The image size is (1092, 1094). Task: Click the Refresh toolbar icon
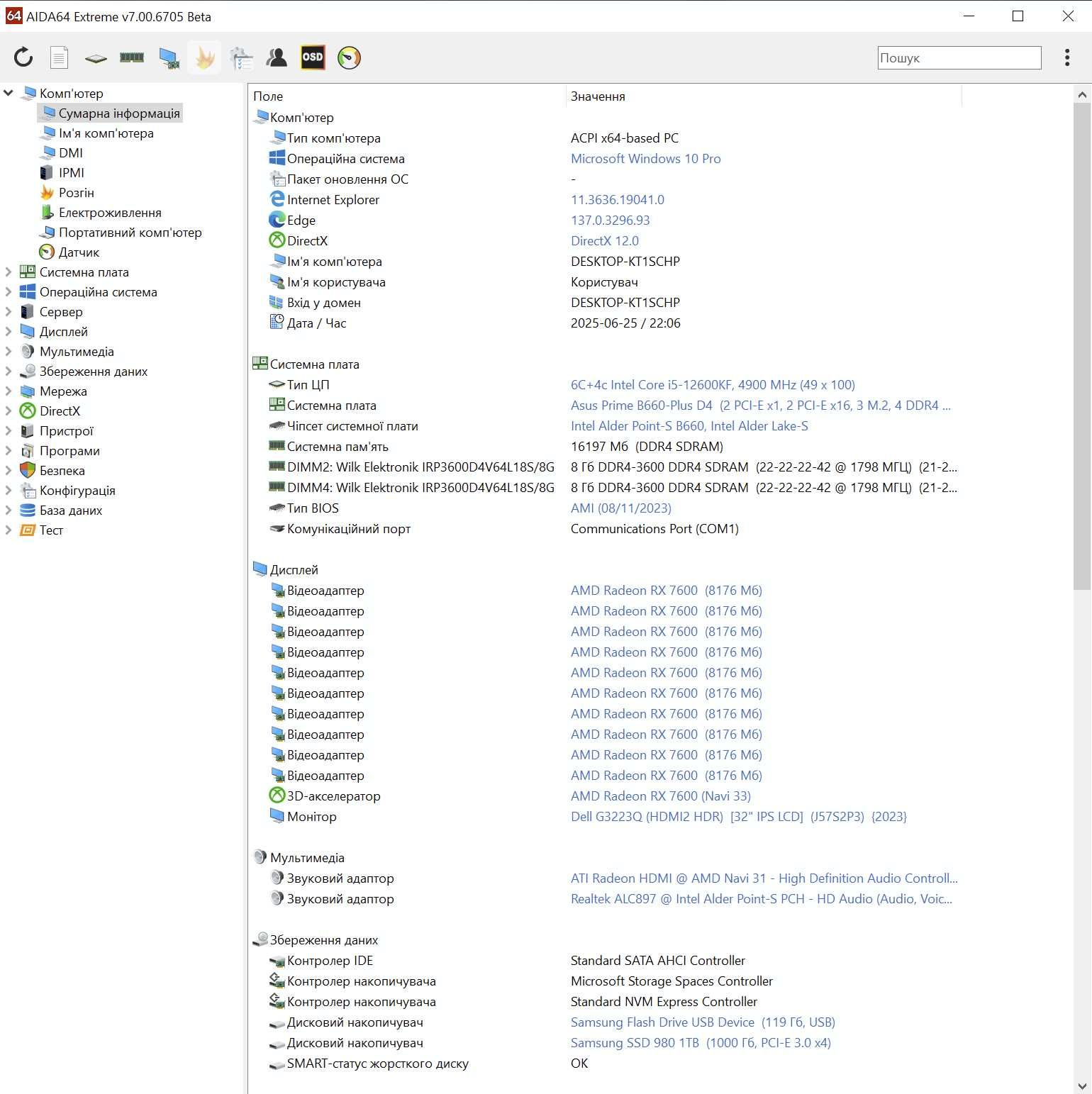click(x=23, y=57)
